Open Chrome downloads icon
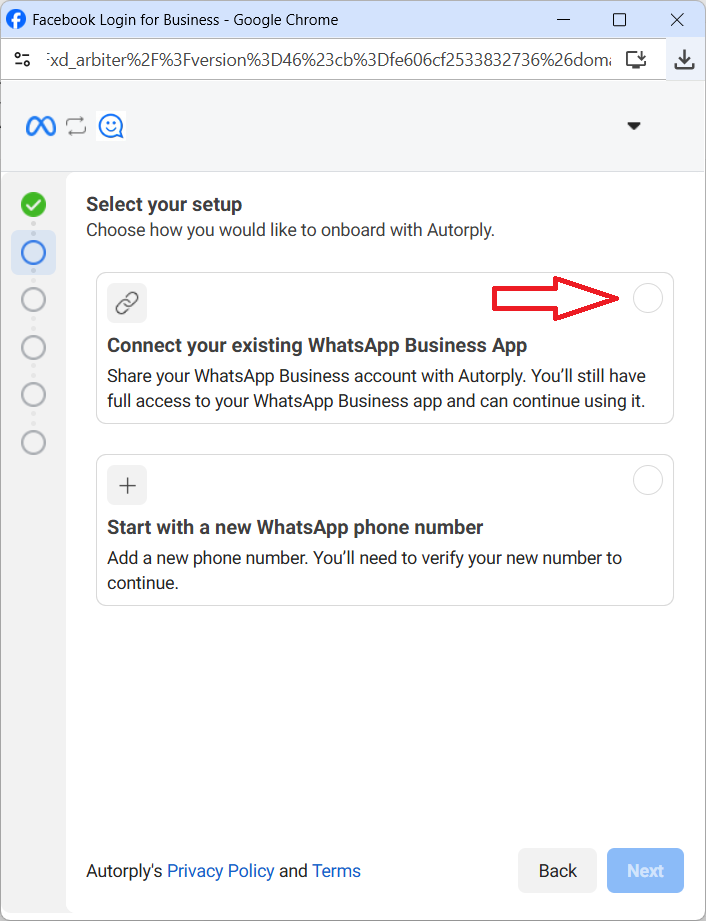Viewport: 706px width, 921px height. 684,59
